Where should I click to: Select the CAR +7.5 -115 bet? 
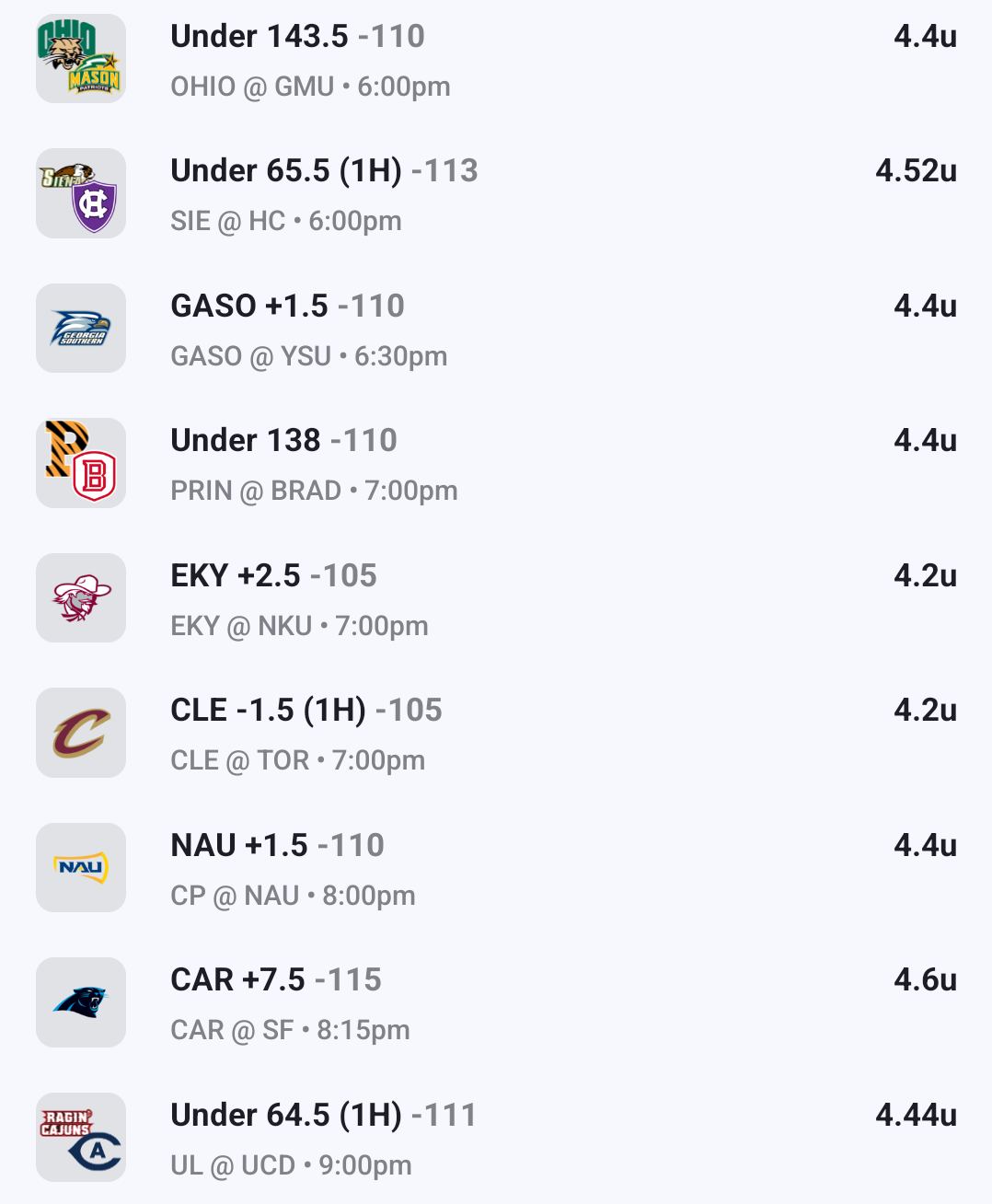[x=276, y=980]
